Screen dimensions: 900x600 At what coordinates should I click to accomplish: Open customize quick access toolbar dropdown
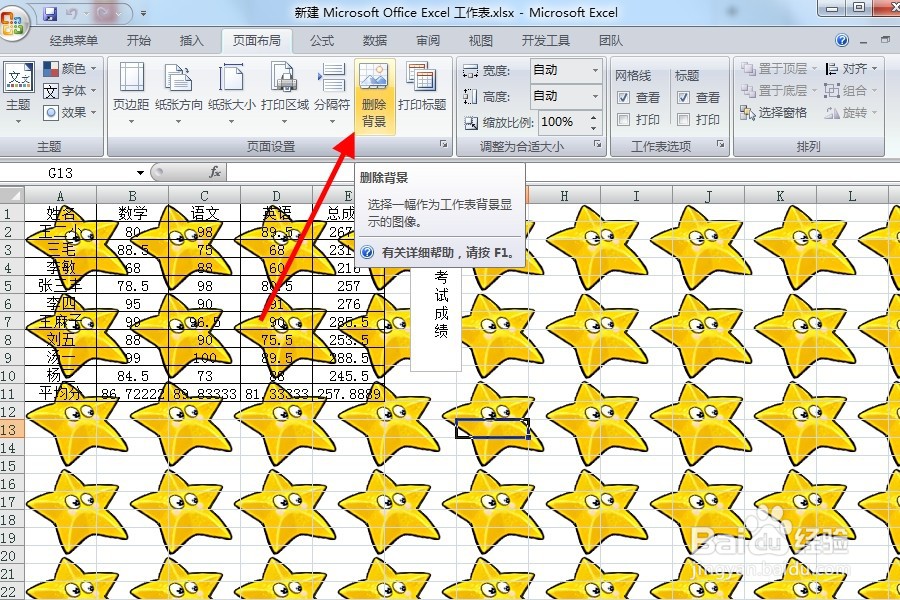143,13
